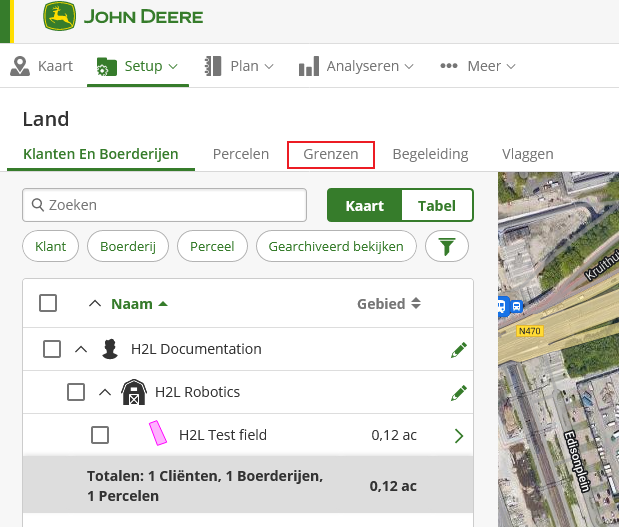Toggle the select-all checkbox in header
Image resolution: width=619 pixels, height=527 pixels.
coord(48,303)
